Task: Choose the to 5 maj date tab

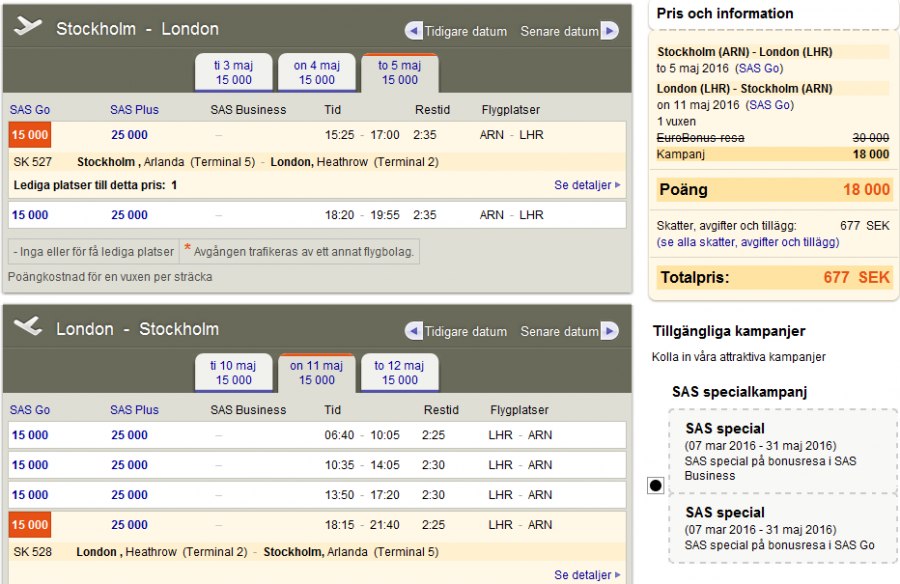Action: point(399,72)
